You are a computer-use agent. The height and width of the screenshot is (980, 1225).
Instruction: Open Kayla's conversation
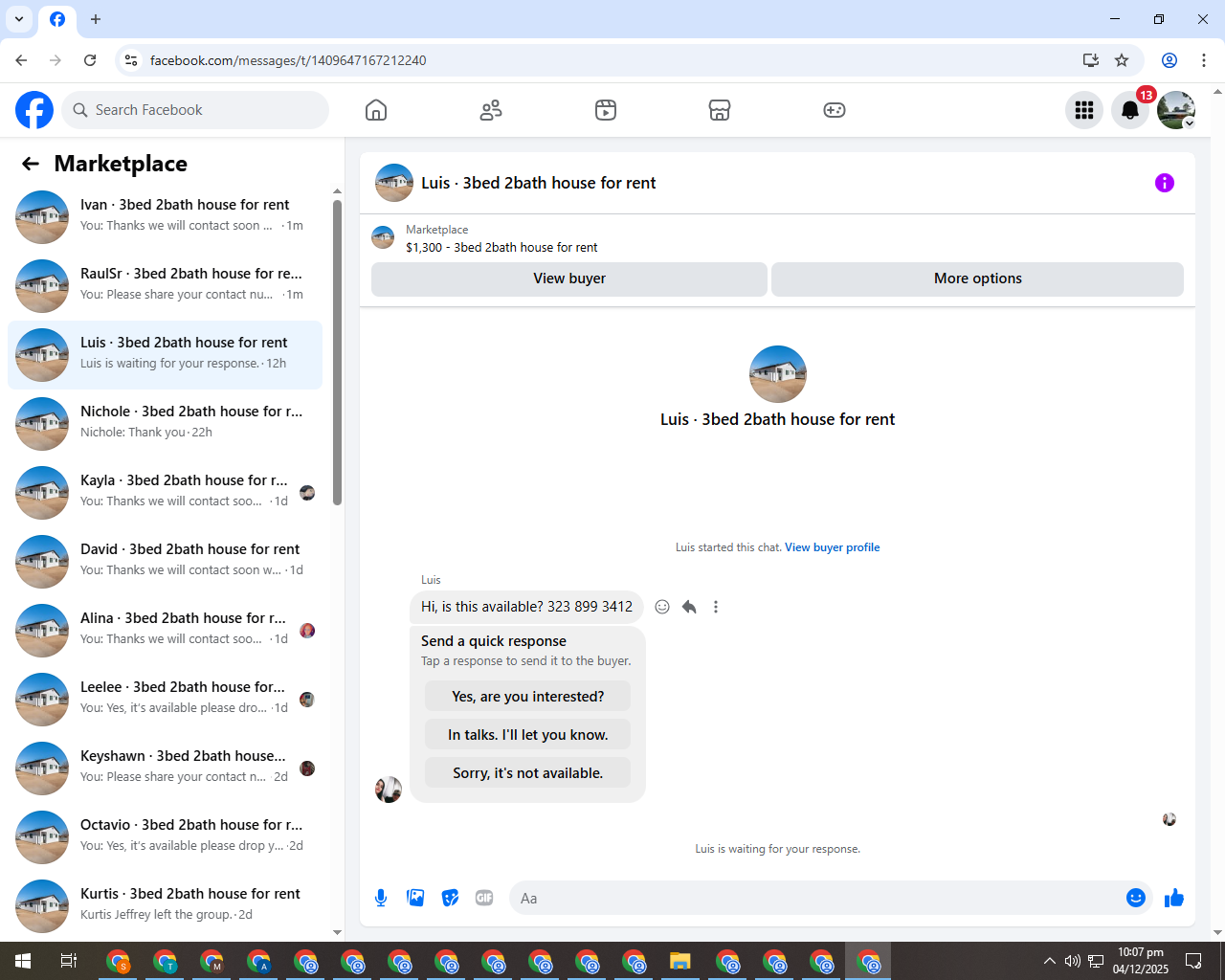165,492
